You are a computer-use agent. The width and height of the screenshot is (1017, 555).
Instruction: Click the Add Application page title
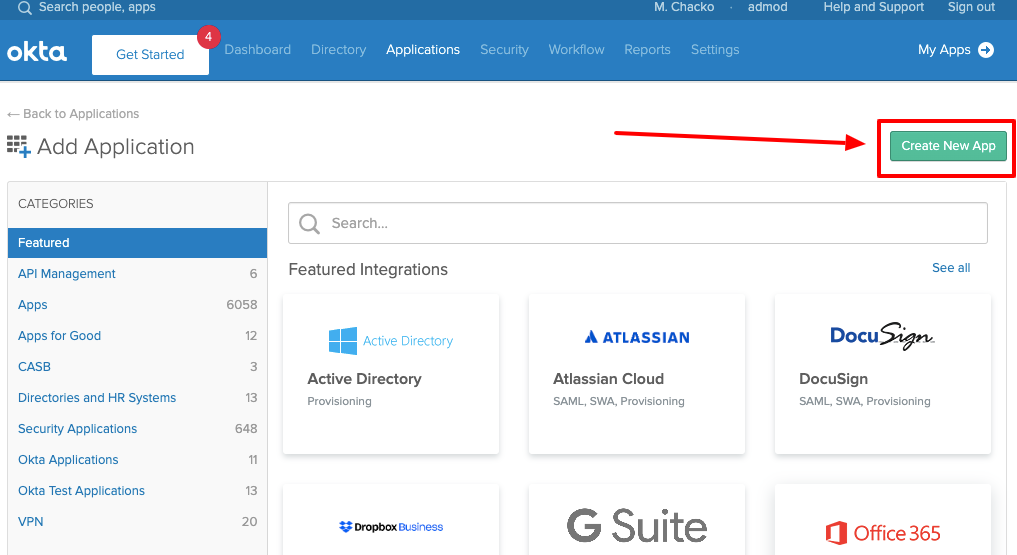point(115,147)
